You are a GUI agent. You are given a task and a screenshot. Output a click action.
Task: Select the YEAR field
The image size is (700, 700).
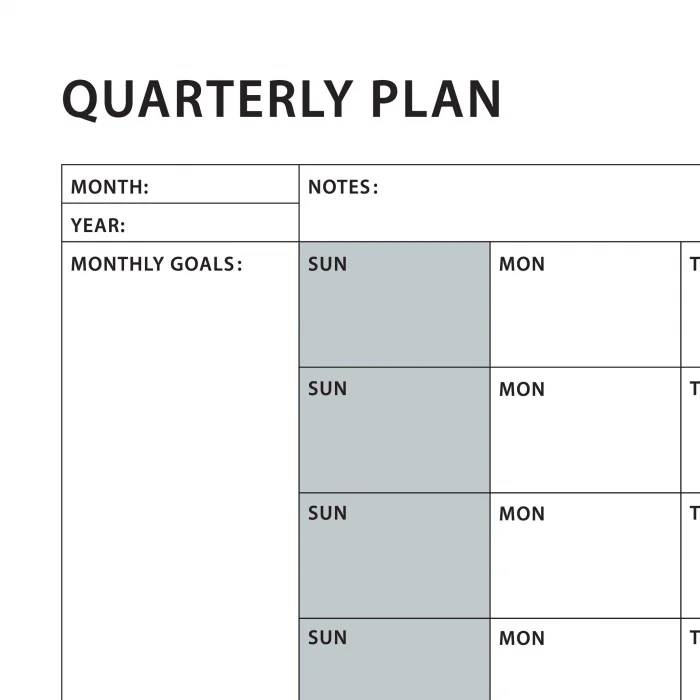tap(180, 224)
